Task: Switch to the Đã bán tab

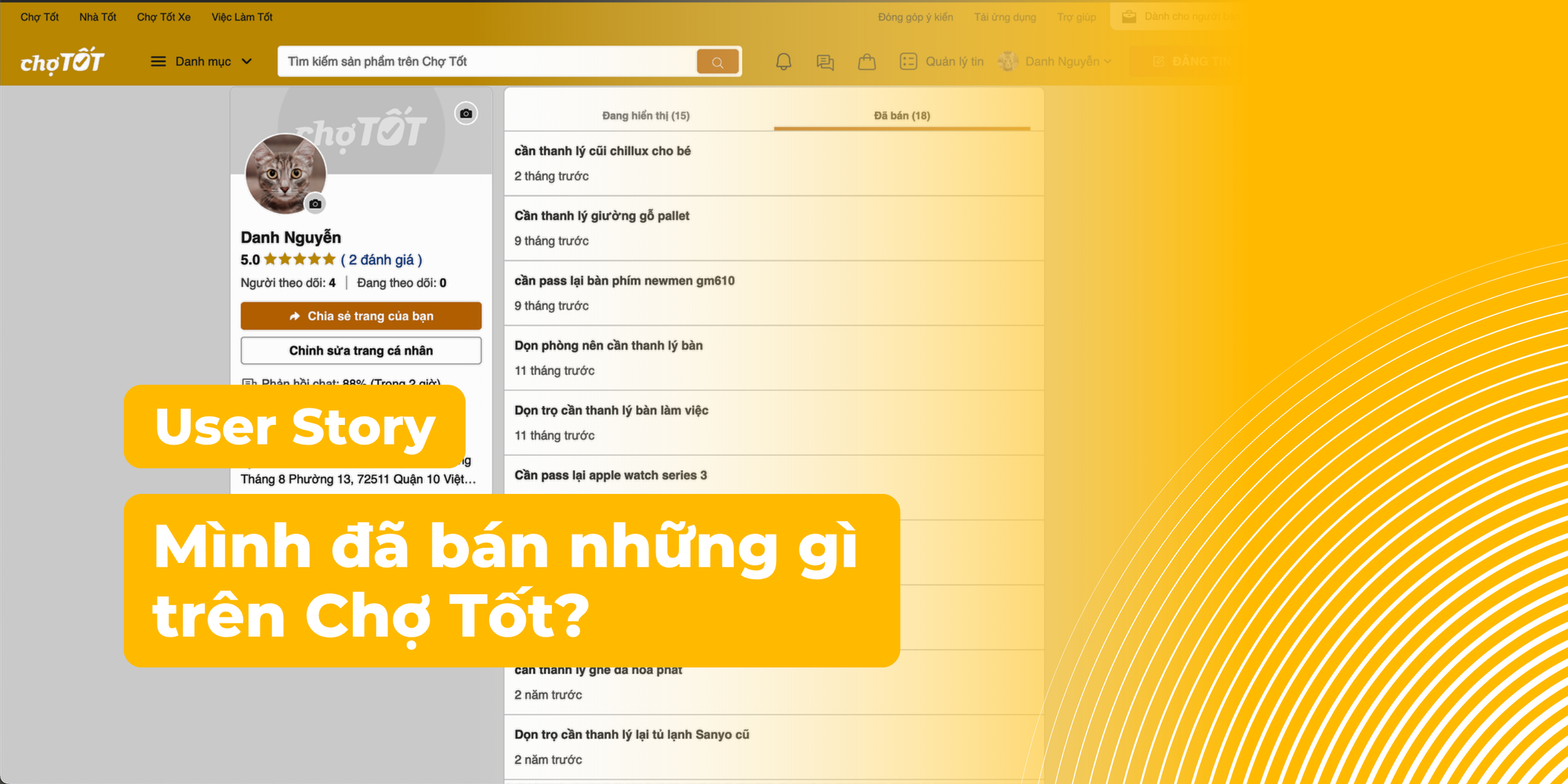Action: [x=902, y=114]
